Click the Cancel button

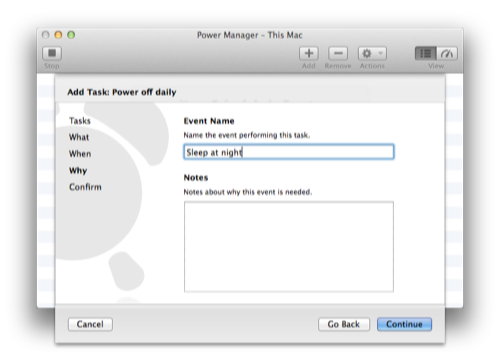click(90, 324)
